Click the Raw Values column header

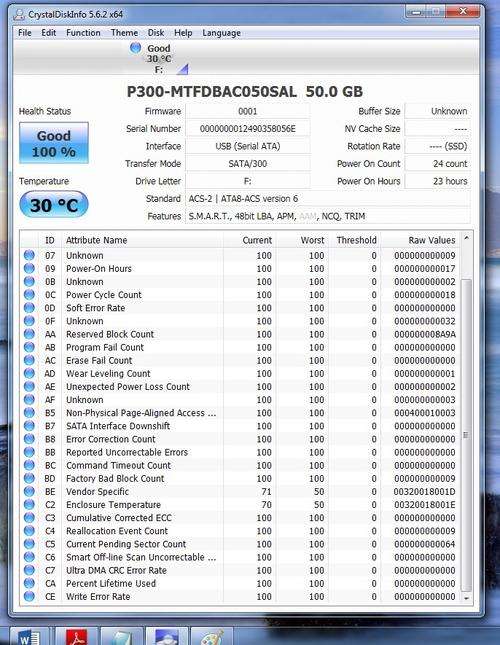pos(420,240)
